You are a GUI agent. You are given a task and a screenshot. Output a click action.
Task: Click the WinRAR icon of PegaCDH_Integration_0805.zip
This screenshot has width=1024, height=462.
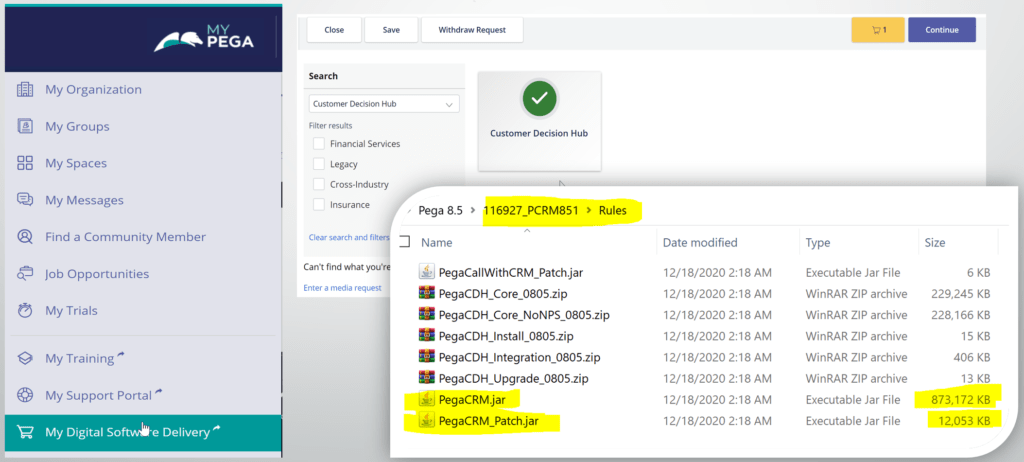coord(426,357)
